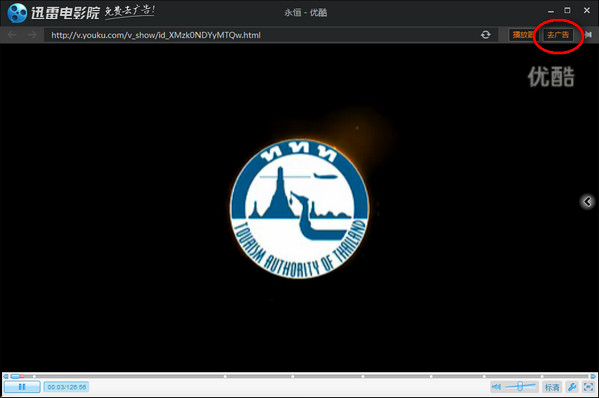Minimize the Xunlei Cinema window
The width and height of the screenshot is (599, 398).
550,11
